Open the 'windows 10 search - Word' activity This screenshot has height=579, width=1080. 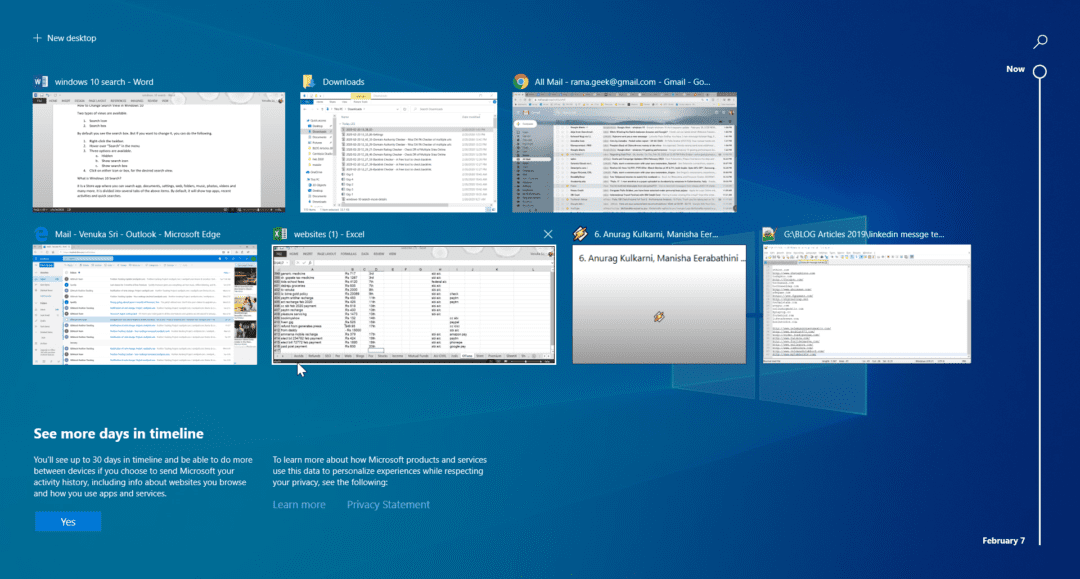coord(158,150)
